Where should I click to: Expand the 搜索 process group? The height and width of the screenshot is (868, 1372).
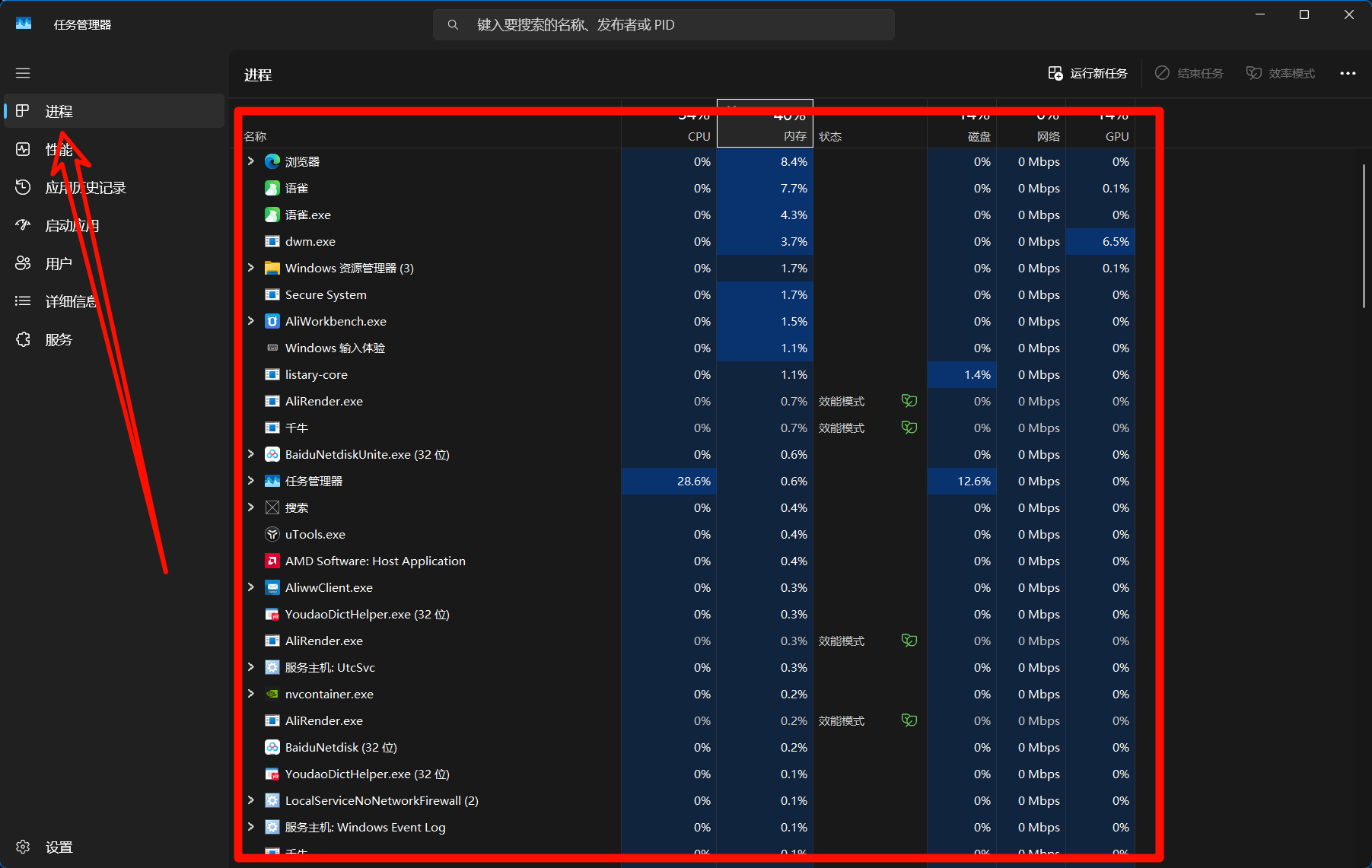point(250,507)
